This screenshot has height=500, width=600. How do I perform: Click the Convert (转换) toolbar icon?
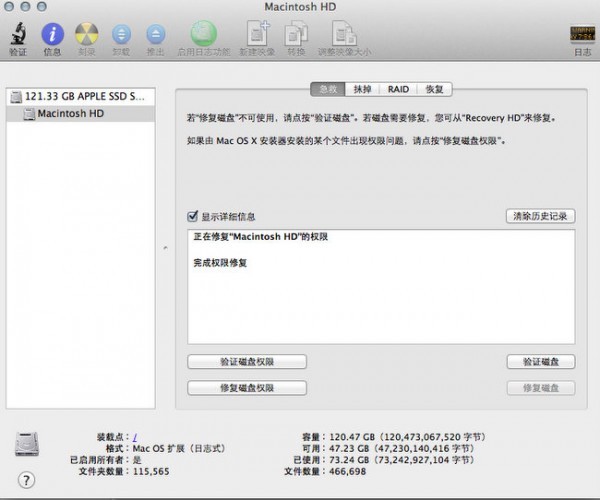(296, 34)
